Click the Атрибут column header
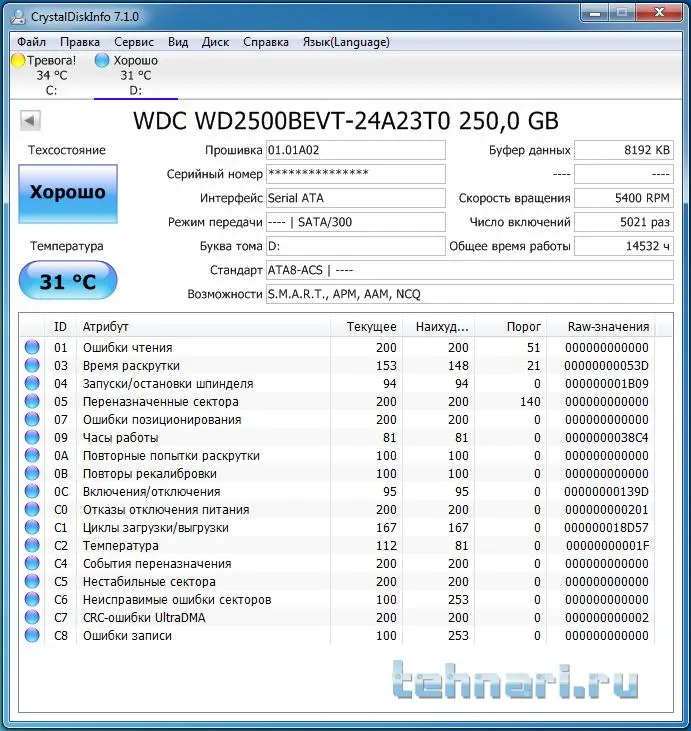The height and width of the screenshot is (731, 691). click(203, 327)
